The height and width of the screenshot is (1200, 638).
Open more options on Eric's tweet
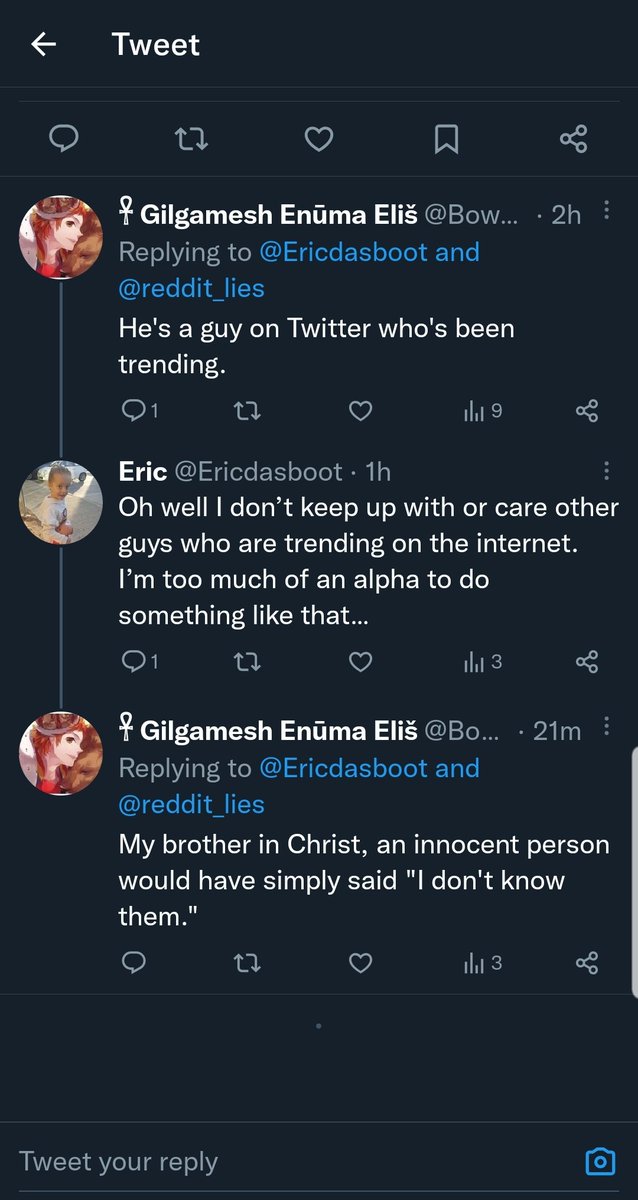tap(606, 470)
